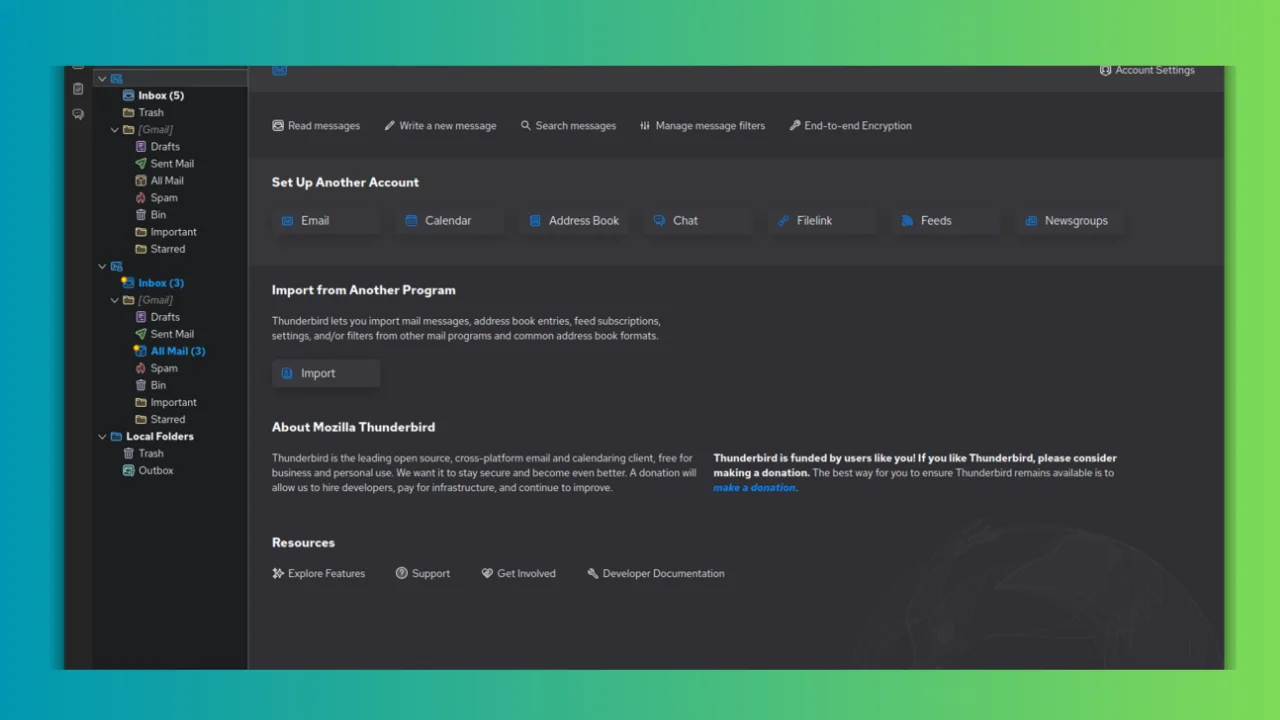Collapse the [Gmail] folder above Inbox (3) account
The width and height of the screenshot is (1280, 720).
(115, 130)
